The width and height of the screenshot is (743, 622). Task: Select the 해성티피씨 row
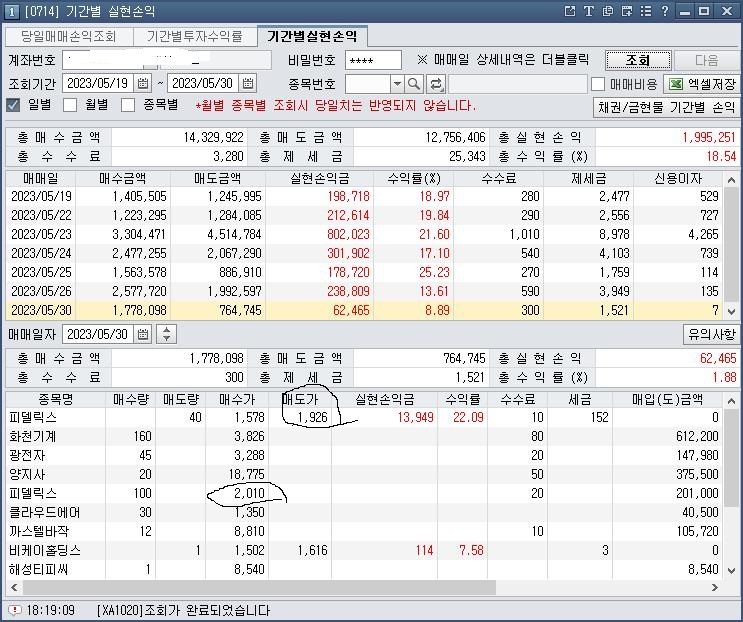[x=364, y=569]
